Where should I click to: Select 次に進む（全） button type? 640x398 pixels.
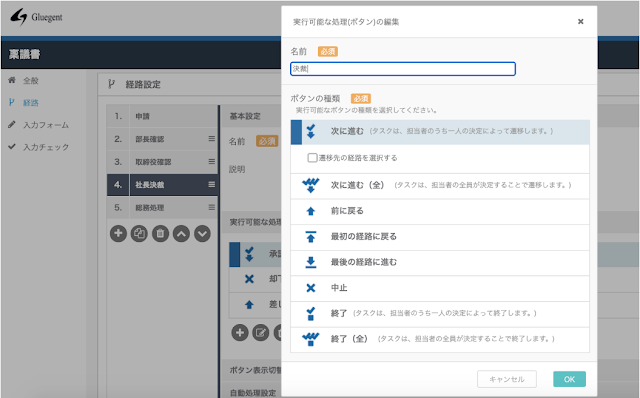(x=440, y=185)
